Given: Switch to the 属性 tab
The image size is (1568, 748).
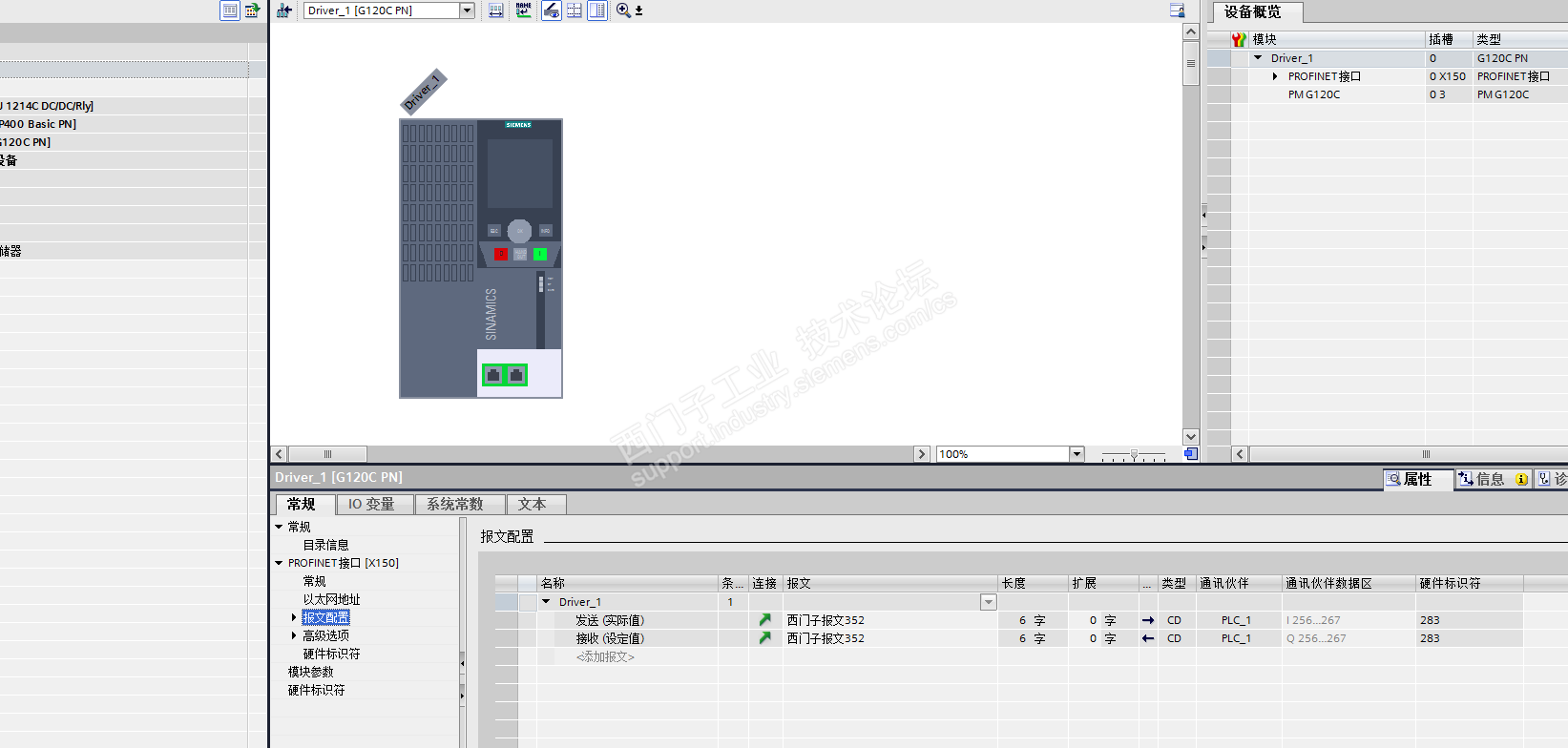Looking at the screenshot, I should pyautogui.click(x=1418, y=479).
